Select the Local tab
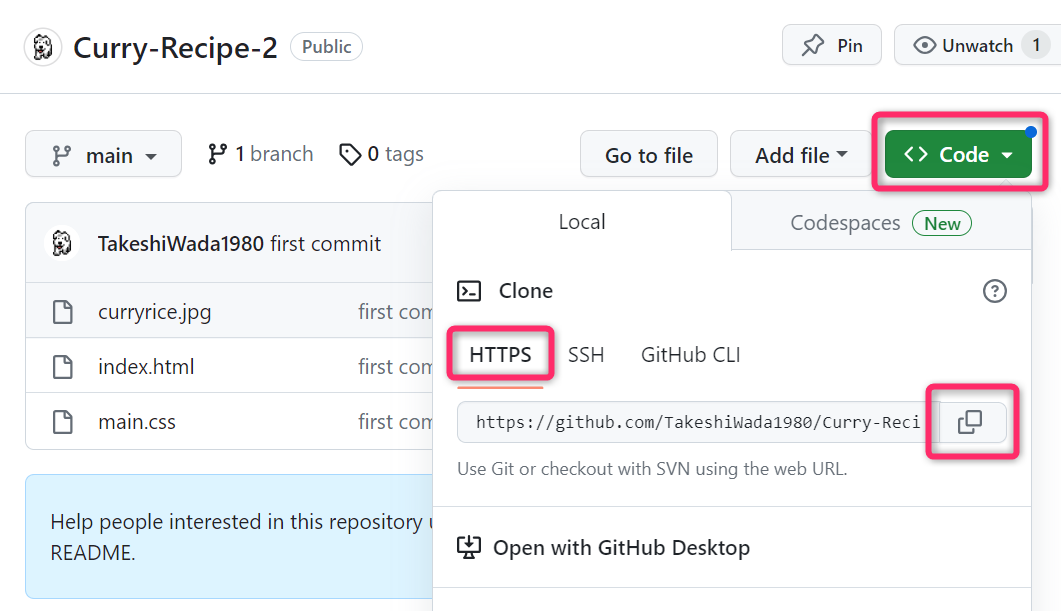 [582, 222]
